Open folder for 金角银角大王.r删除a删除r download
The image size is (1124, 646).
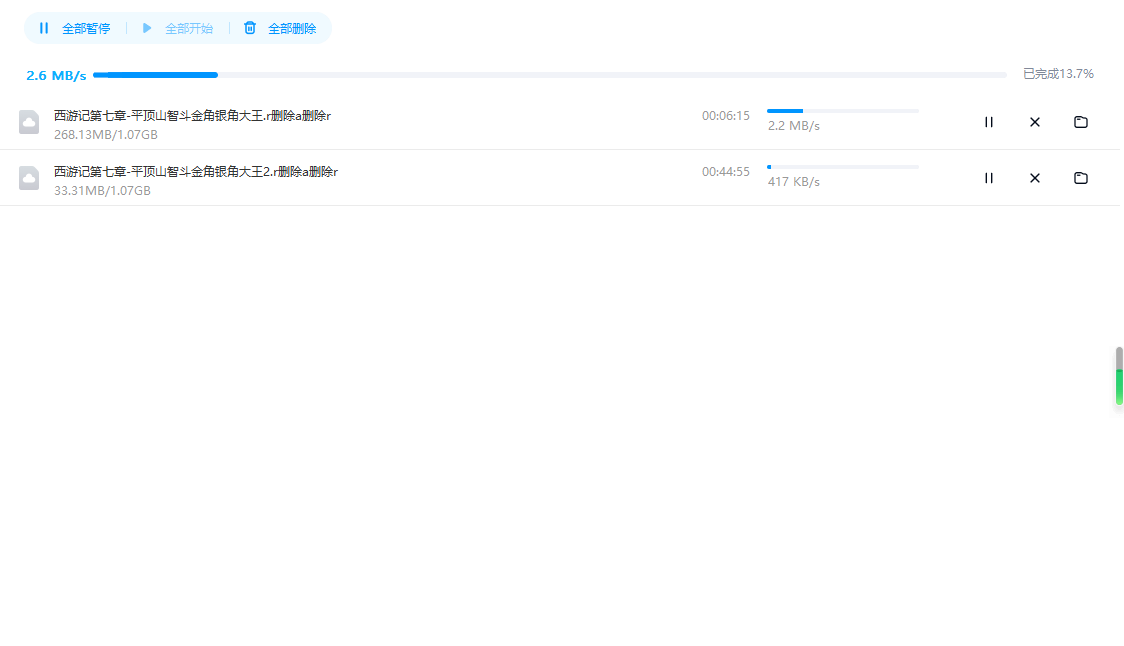click(1080, 122)
